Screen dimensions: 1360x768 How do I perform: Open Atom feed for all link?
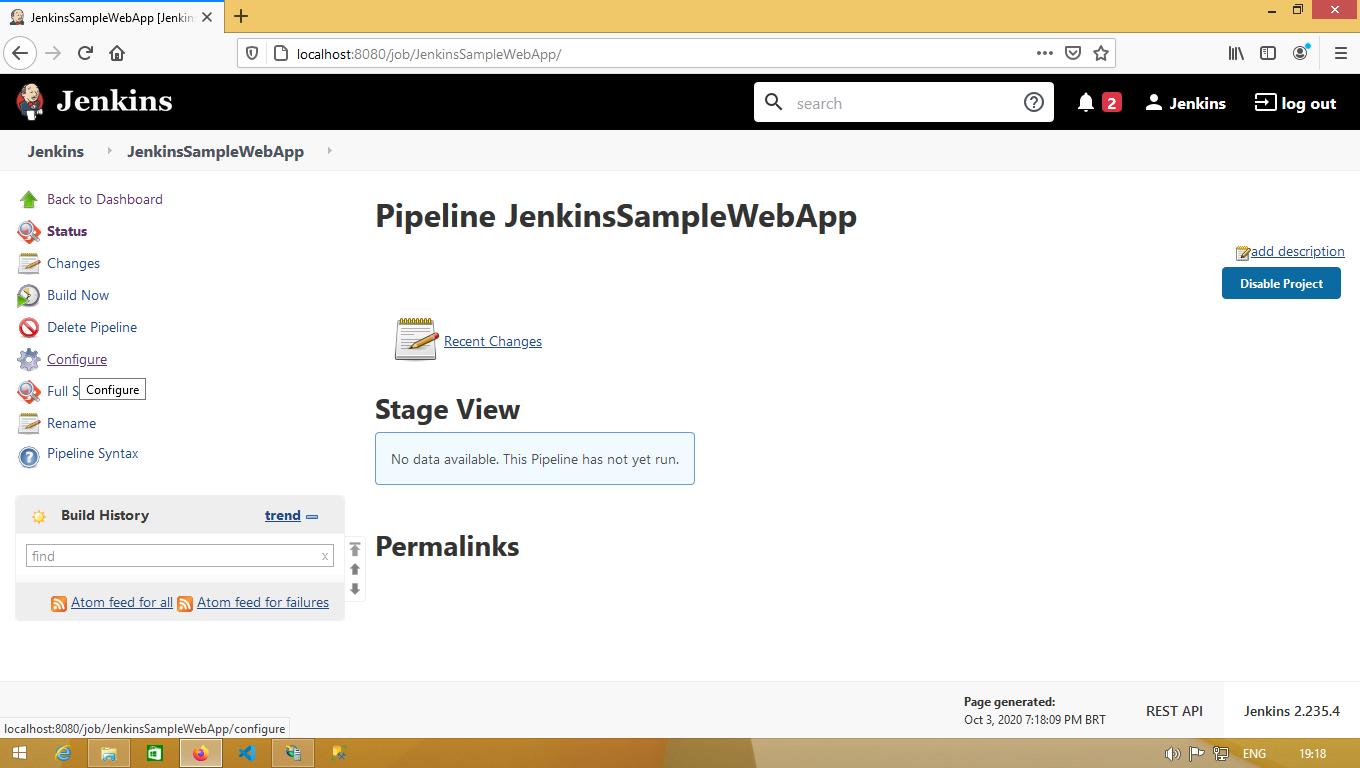click(122, 602)
